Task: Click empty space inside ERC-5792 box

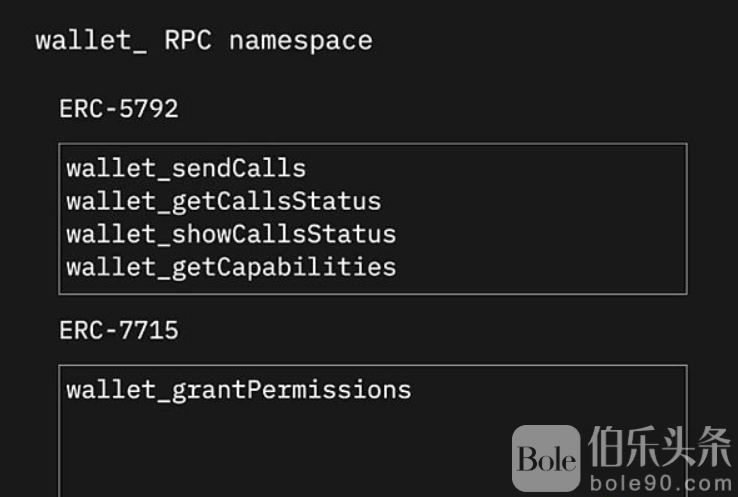Action: click(541, 219)
